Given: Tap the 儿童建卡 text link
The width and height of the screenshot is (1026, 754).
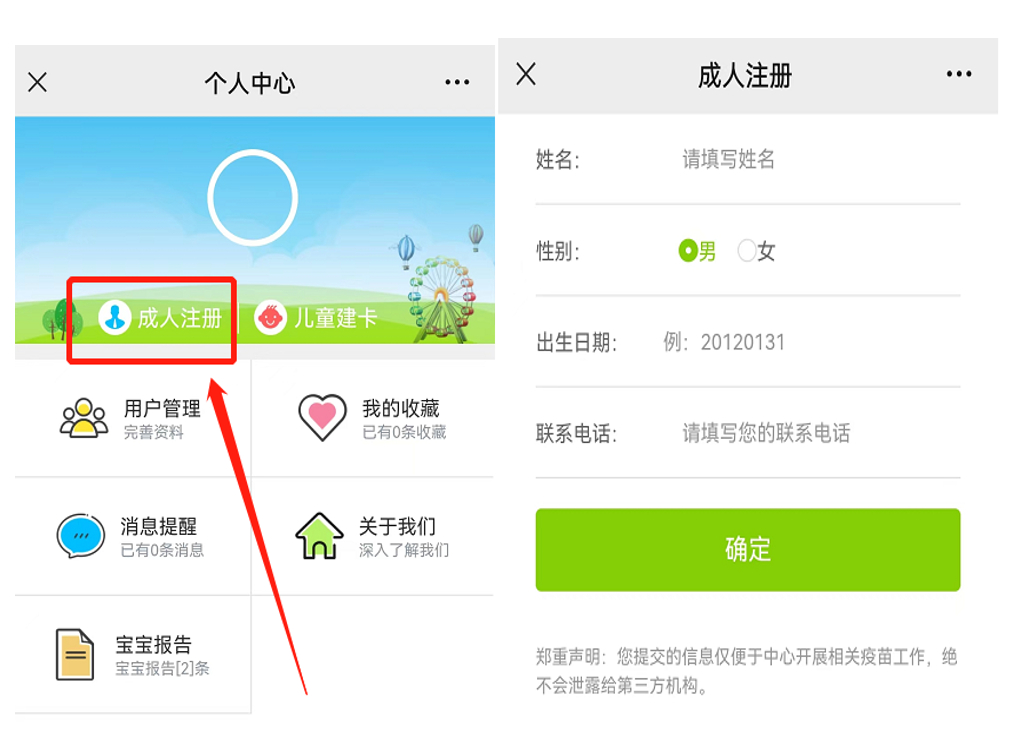Looking at the screenshot, I should 336,318.
